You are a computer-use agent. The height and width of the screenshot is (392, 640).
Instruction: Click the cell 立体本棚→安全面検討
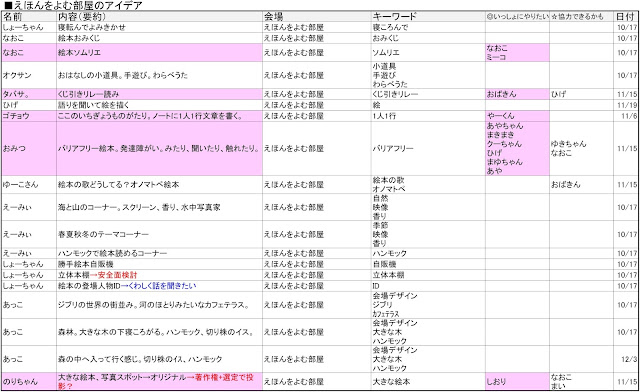159,275
